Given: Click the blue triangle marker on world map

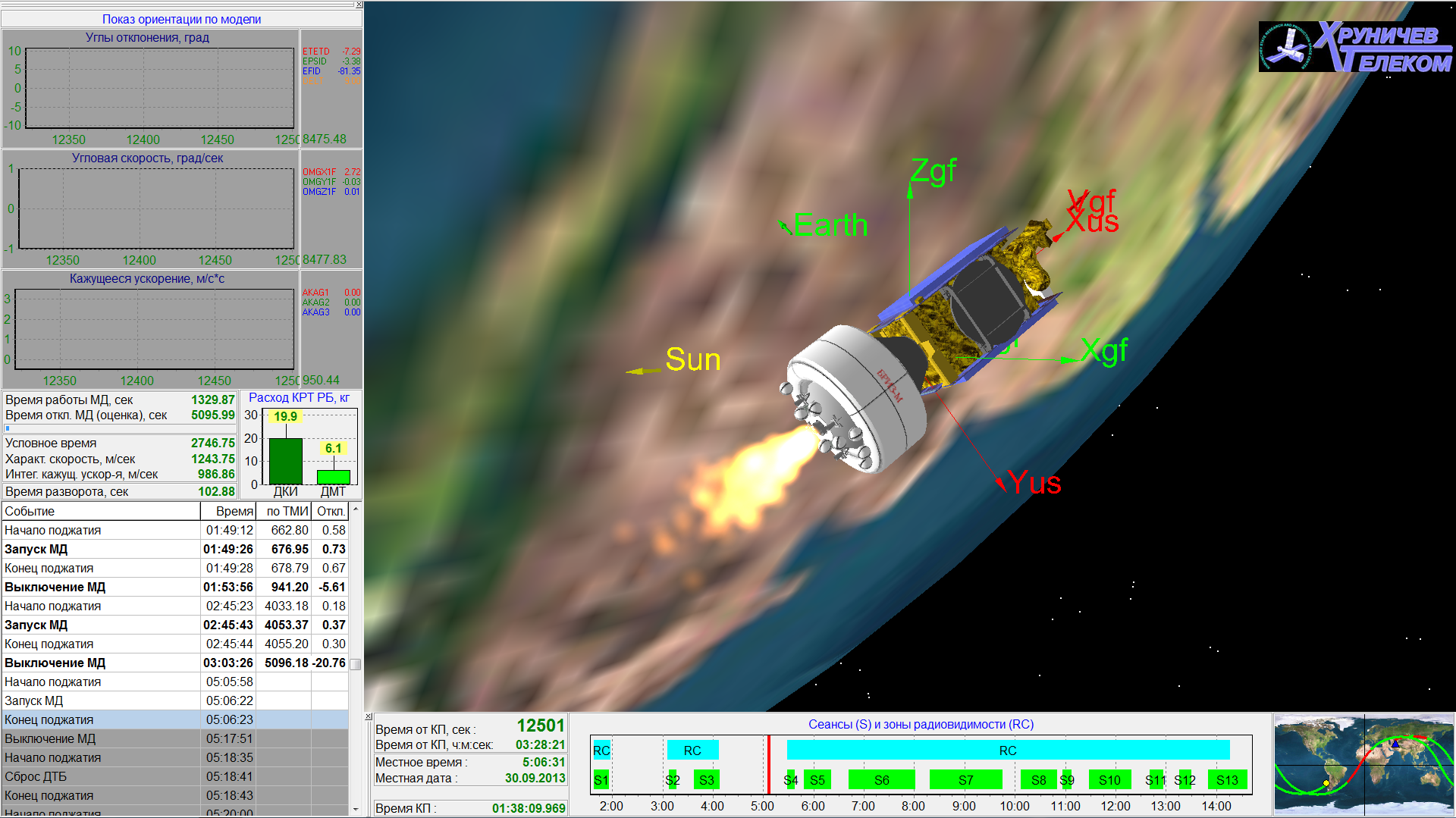Looking at the screenshot, I should click(x=1395, y=744).
